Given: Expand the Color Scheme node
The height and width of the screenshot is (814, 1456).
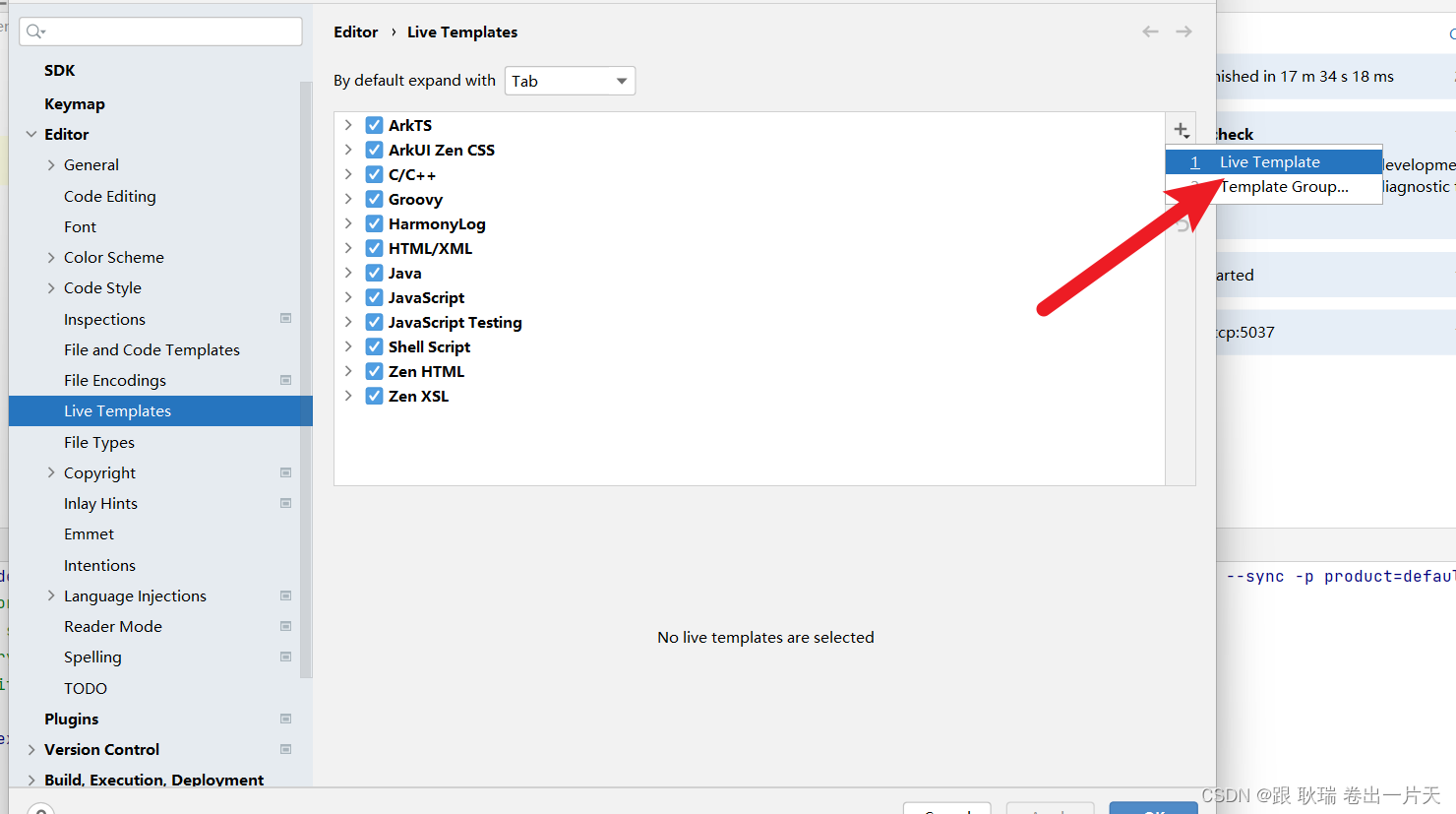Looking at the screenshot, I should click(x=51, y=257).
